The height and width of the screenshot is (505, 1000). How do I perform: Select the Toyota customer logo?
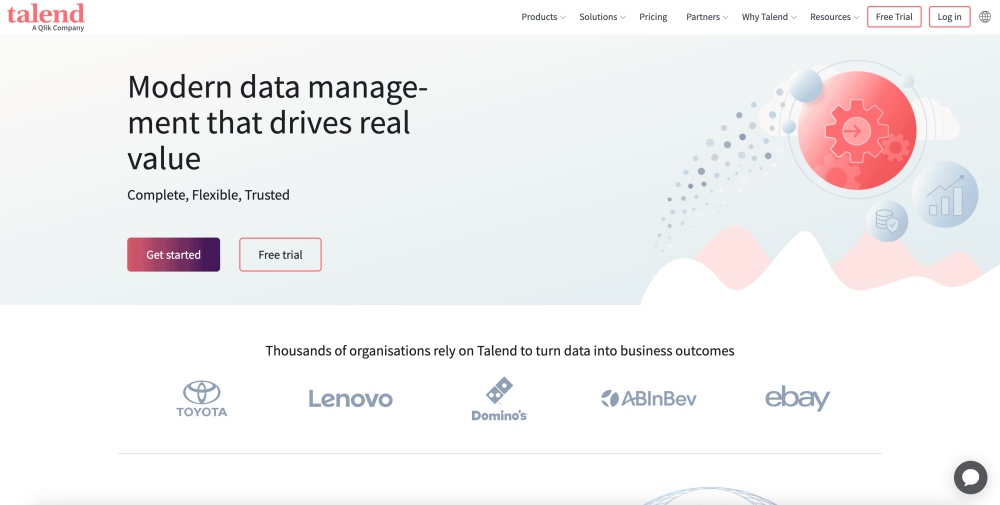pos(202,399)
